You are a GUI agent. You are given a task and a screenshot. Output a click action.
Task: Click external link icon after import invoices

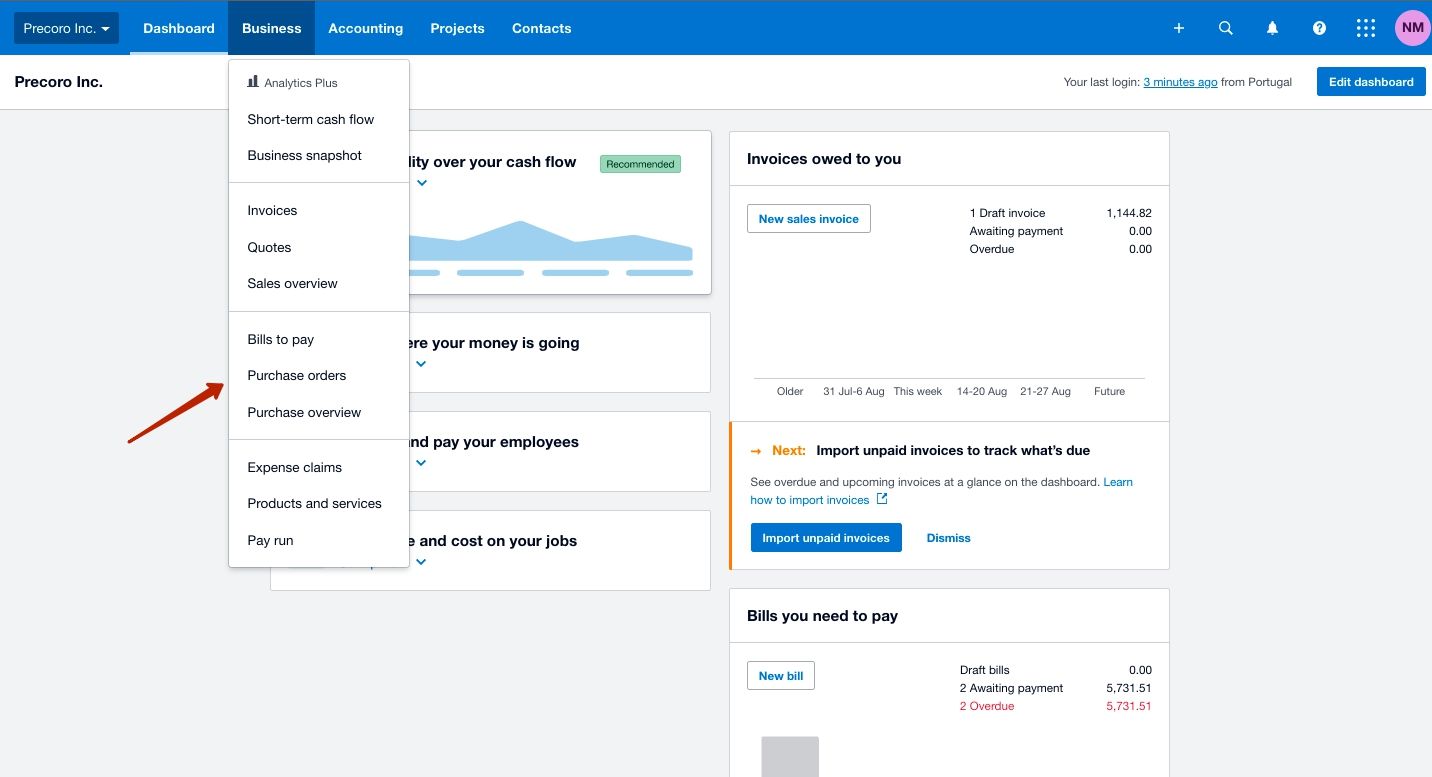(x=881, y=499)
